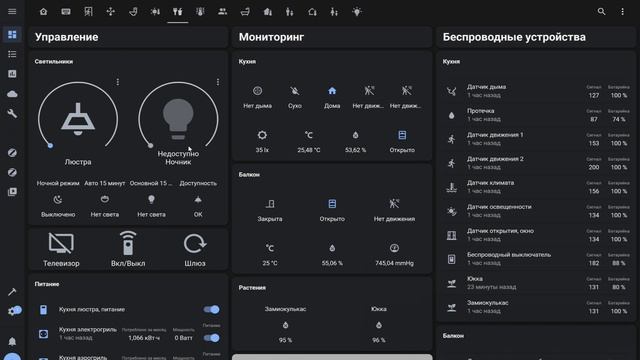This screenshot has height=360, width=640.
Task: Open developer tools hammer icon
Action: pyautogui.click(x=12, y=291)
